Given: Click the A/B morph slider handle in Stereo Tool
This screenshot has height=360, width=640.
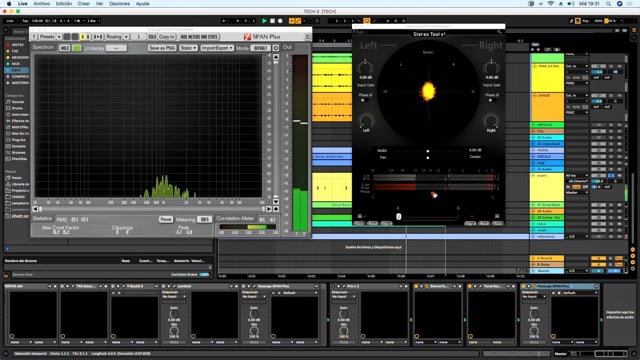Looking at the screenshot, I should (399, 217).
